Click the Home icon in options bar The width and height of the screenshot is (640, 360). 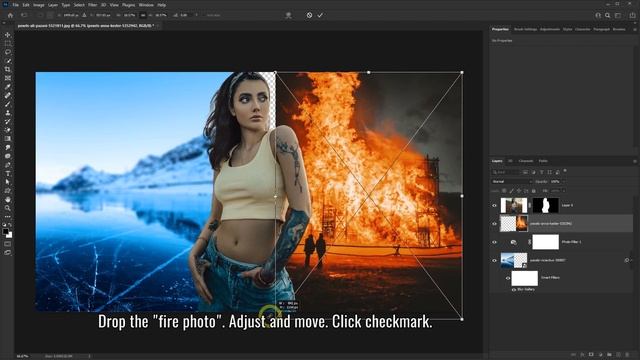tap(10, 15)
